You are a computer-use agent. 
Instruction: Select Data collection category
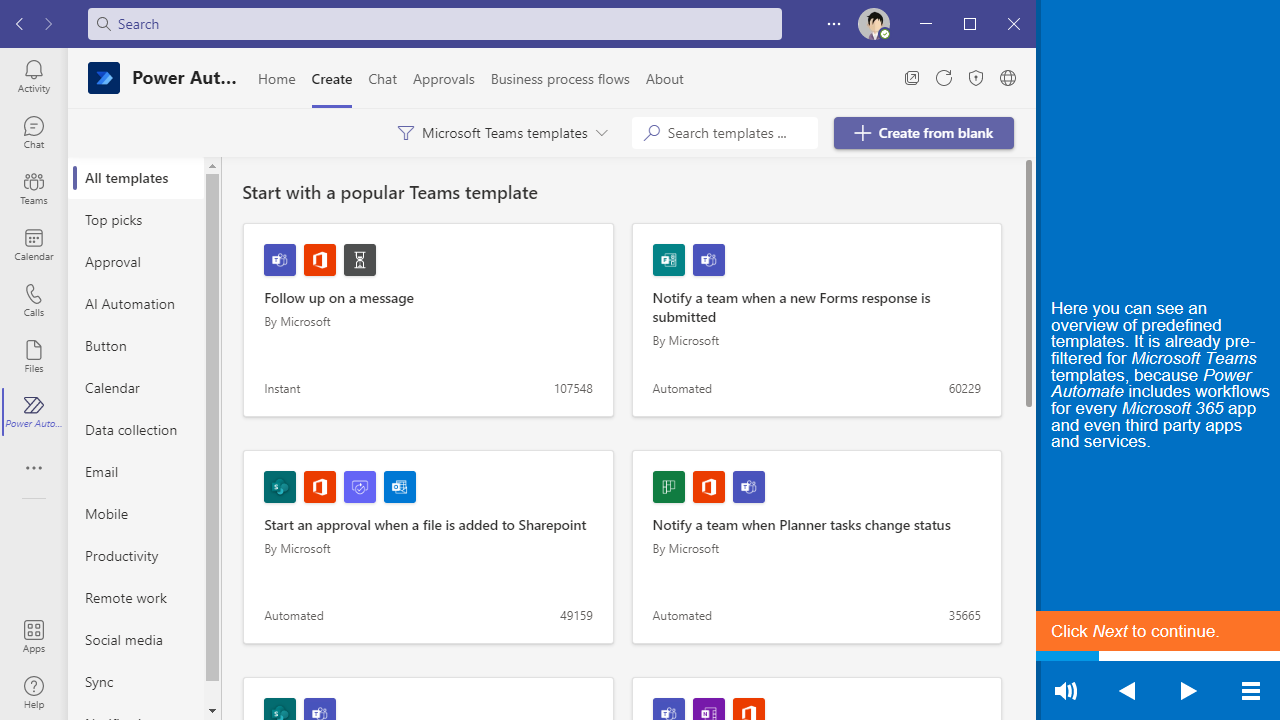click(138, 430)
